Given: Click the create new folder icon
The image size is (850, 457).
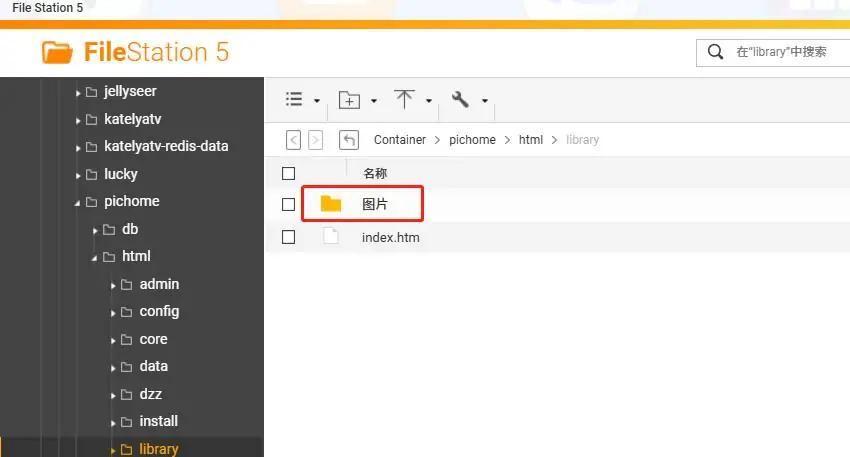Looking at the screenshot, I should (x=349, y=100).
